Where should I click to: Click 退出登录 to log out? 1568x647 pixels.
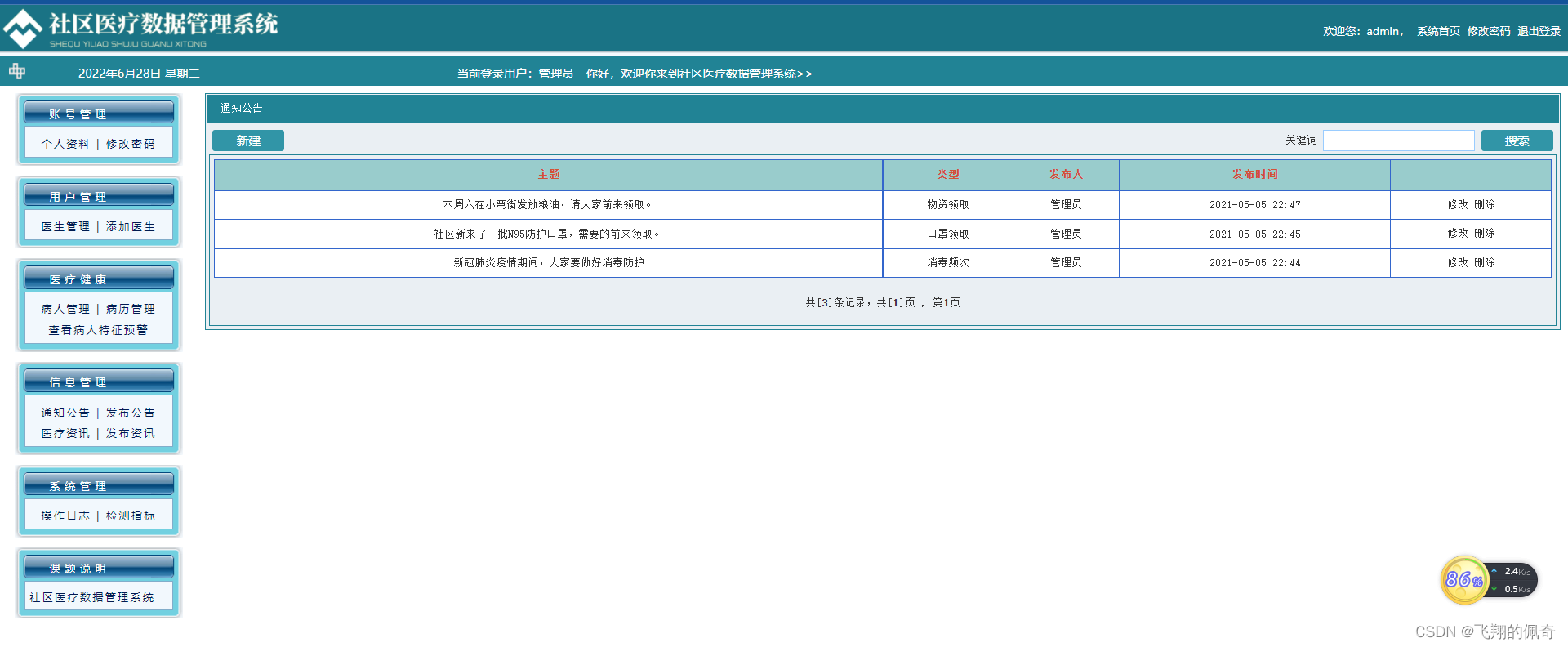pyautogui.click(x=1539, y=31)
